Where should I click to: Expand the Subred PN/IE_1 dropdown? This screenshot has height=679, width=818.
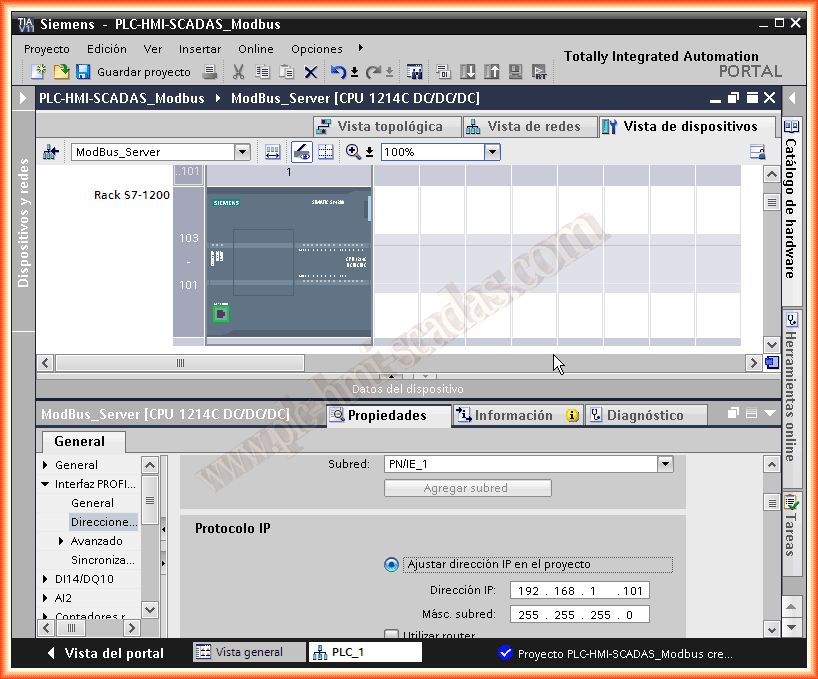pyautogui.click(x=665, y=464)
